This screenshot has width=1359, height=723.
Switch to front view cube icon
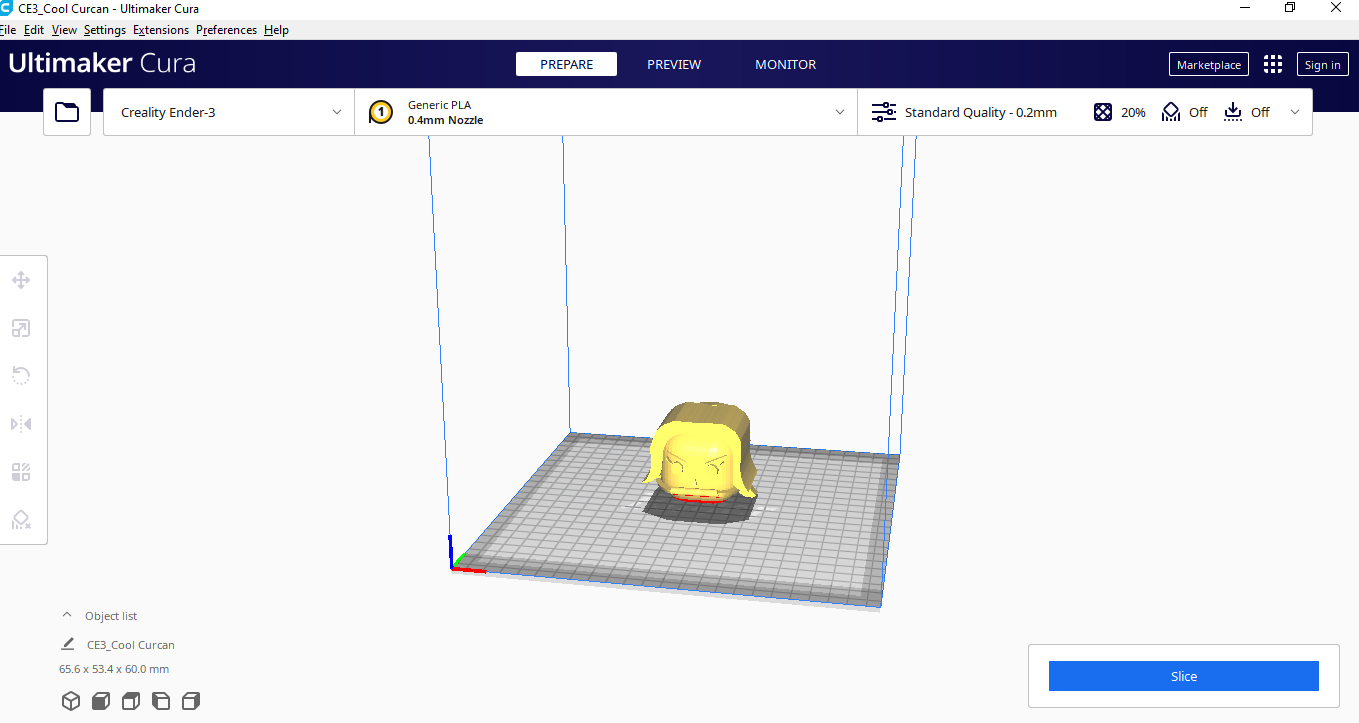click(x=101, y=701)
